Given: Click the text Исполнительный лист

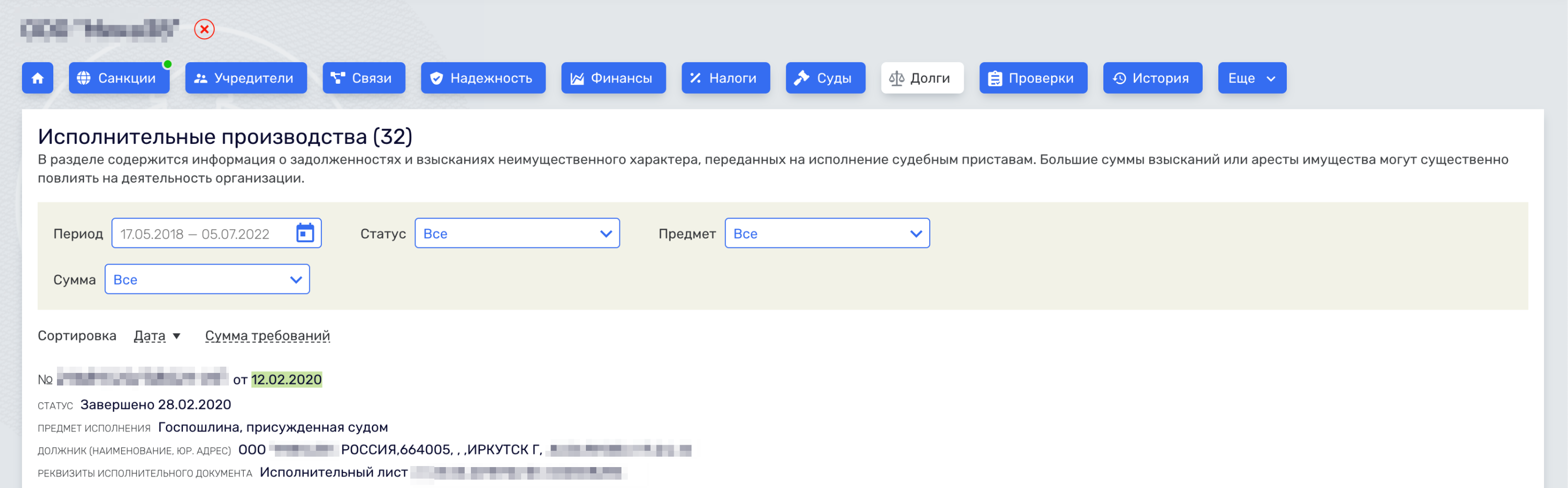Looking at the screenshot, I should tap(333, 473).
